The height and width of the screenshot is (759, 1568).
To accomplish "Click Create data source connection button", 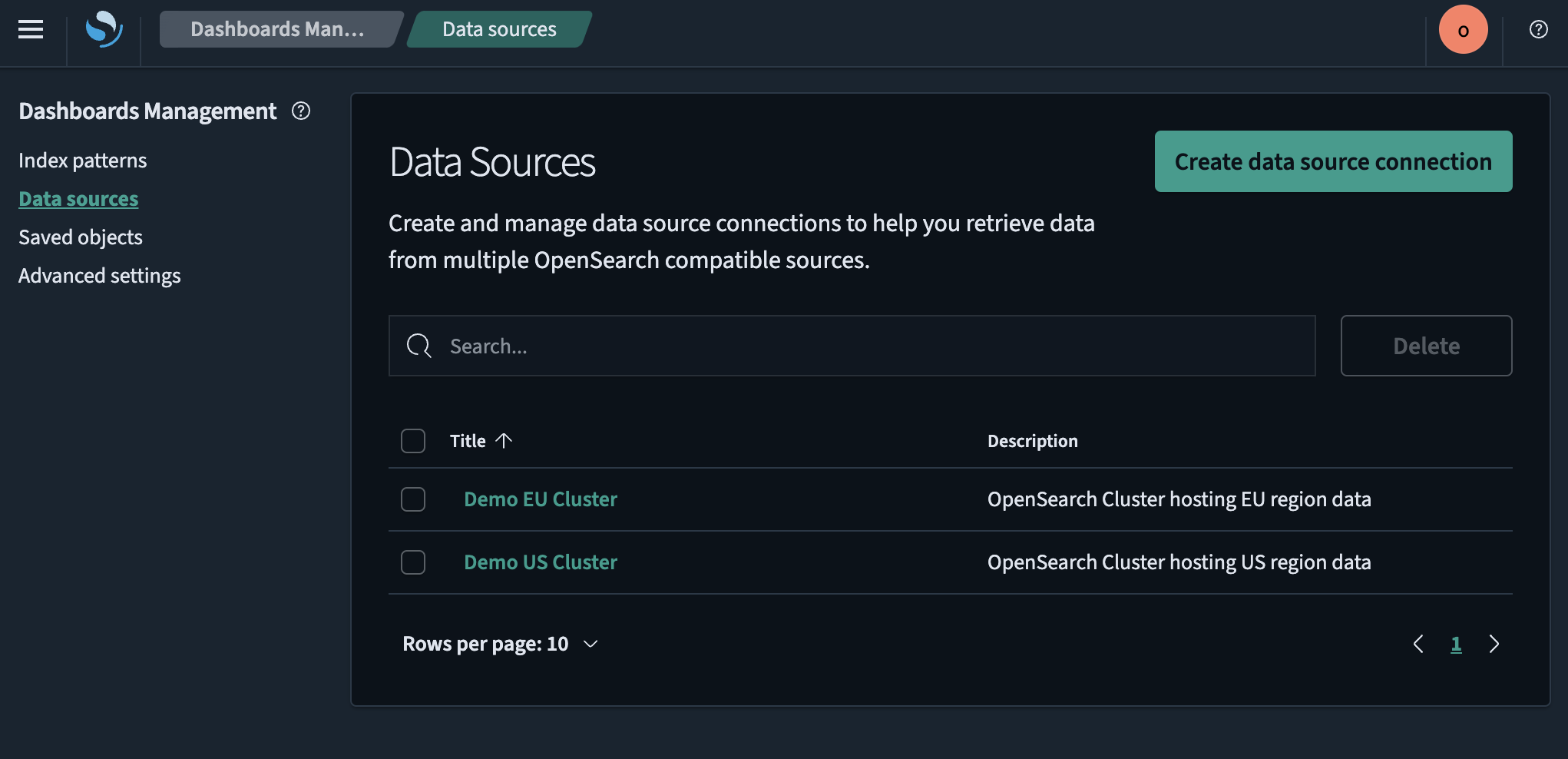I will point(1333,161).
